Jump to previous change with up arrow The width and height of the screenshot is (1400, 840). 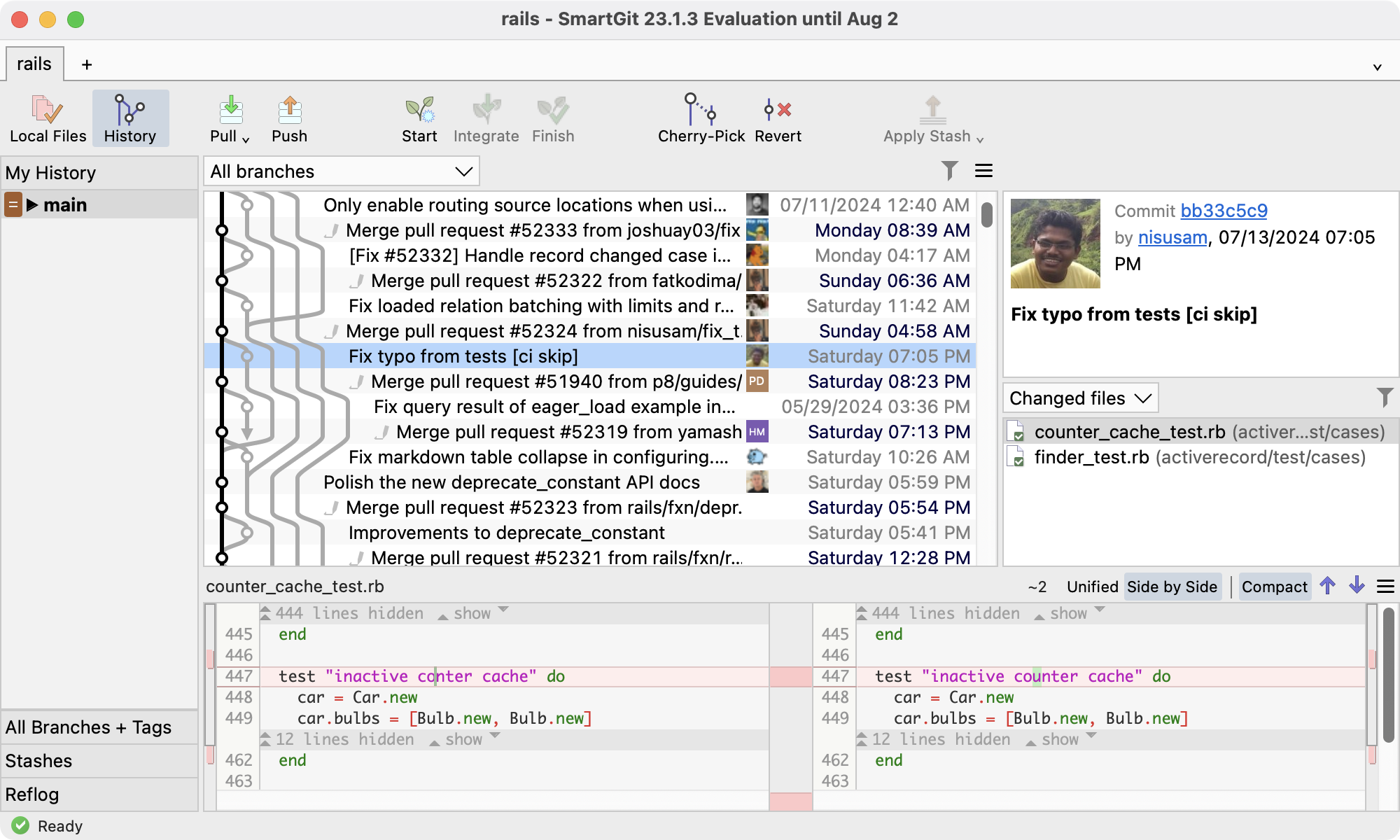pos(1327,586)
